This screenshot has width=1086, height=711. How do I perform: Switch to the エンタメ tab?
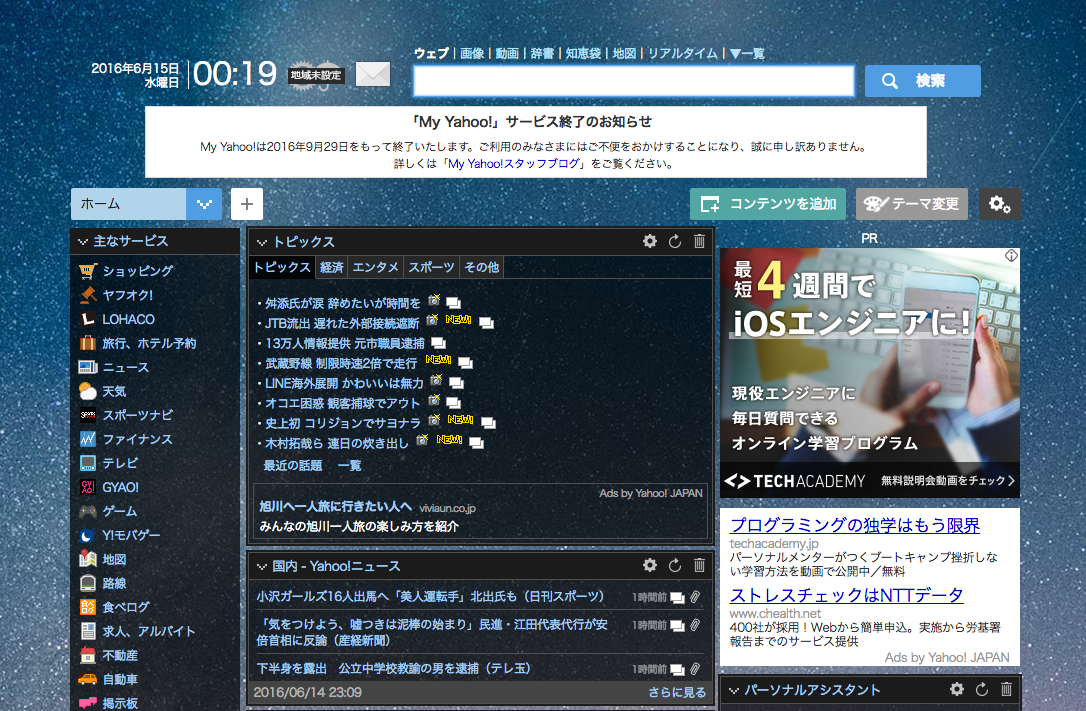(375, 267)
